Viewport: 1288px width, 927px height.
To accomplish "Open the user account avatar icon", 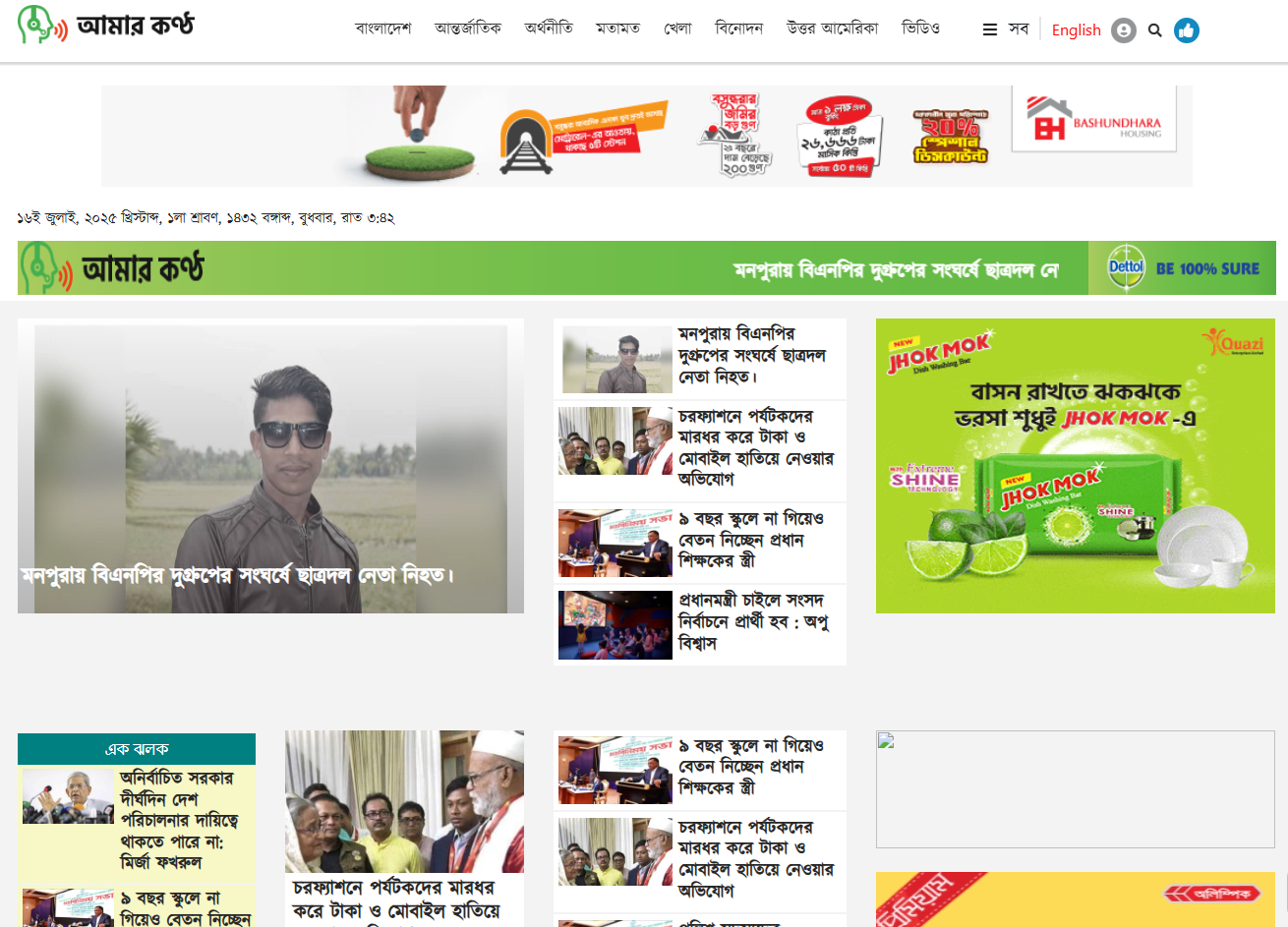I will tap(1124, 30).
